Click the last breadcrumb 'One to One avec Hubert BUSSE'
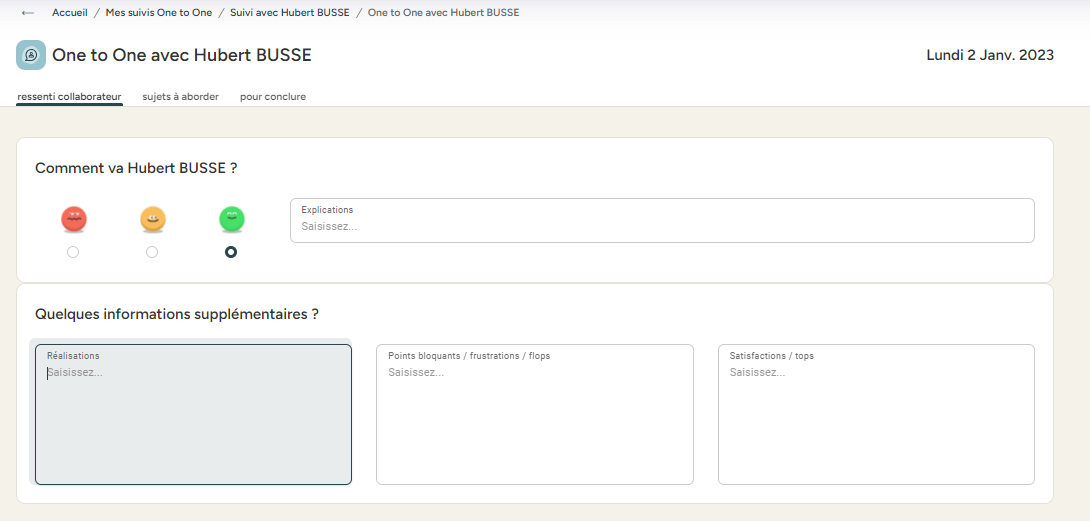Image resolution: width=1090 pixels, height=521 pixels. pos(443,13)
